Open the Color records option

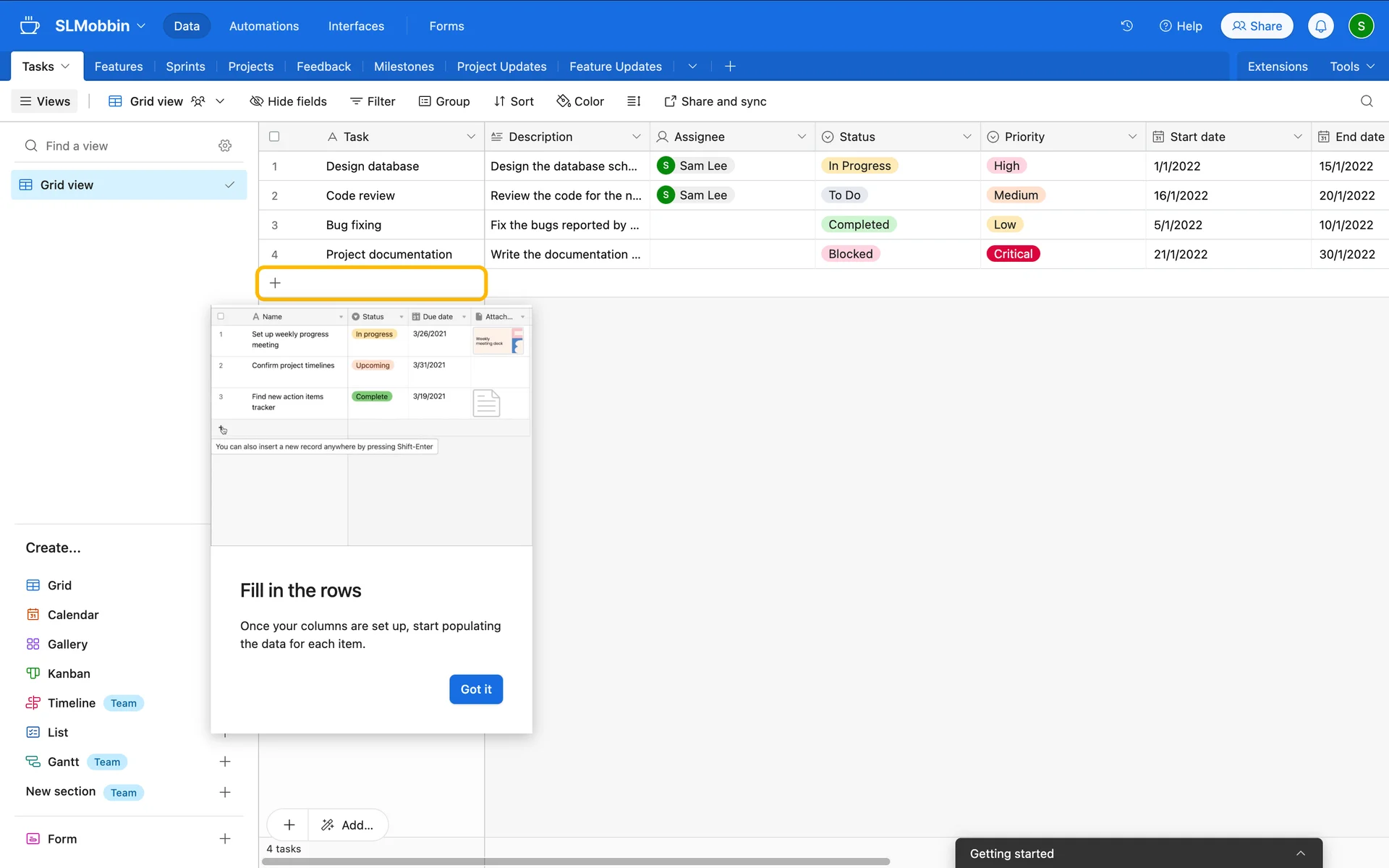pos(580,101)
